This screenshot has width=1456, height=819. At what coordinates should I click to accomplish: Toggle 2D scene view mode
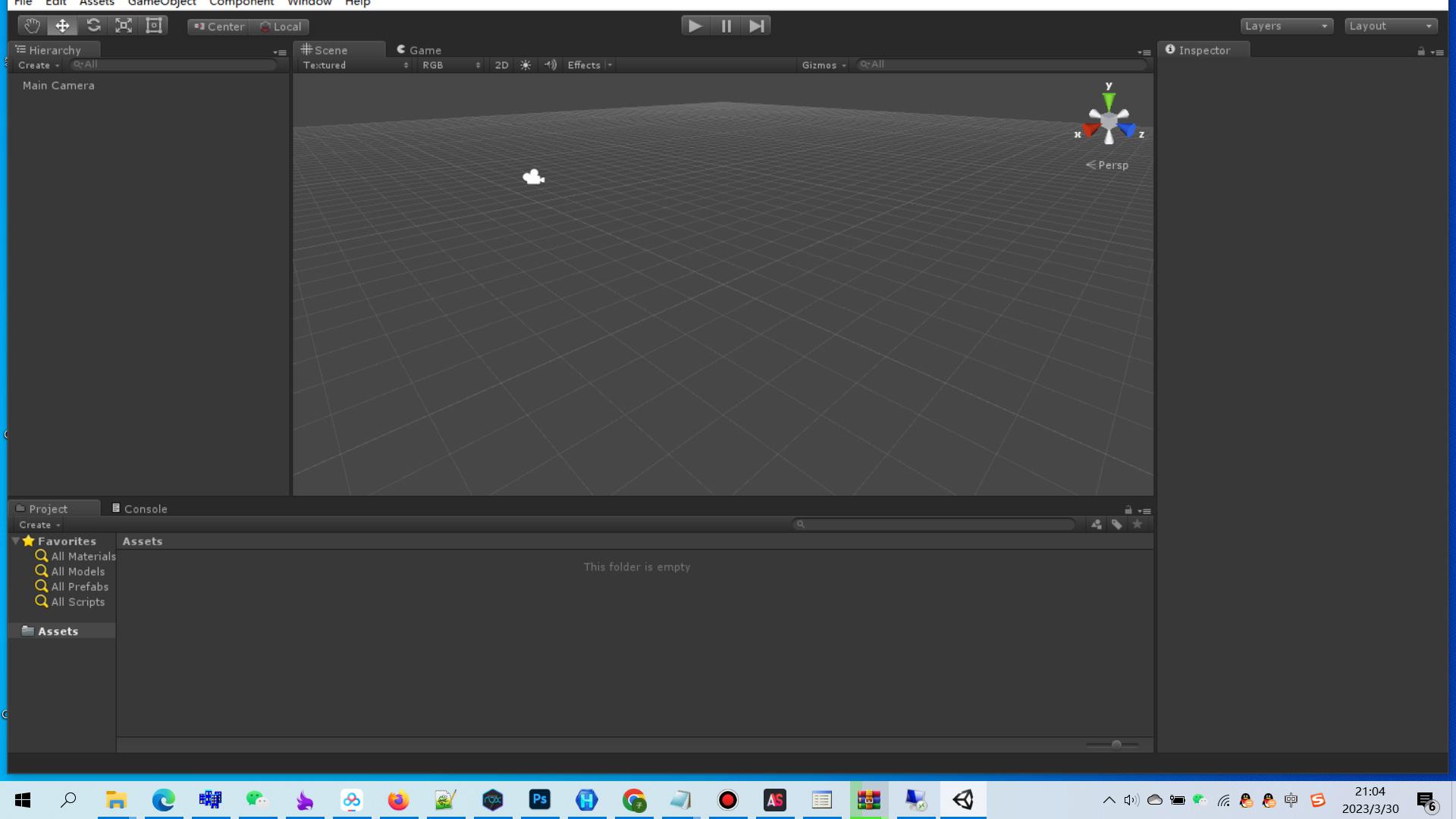pyautogui.click(x=501, y=65)
